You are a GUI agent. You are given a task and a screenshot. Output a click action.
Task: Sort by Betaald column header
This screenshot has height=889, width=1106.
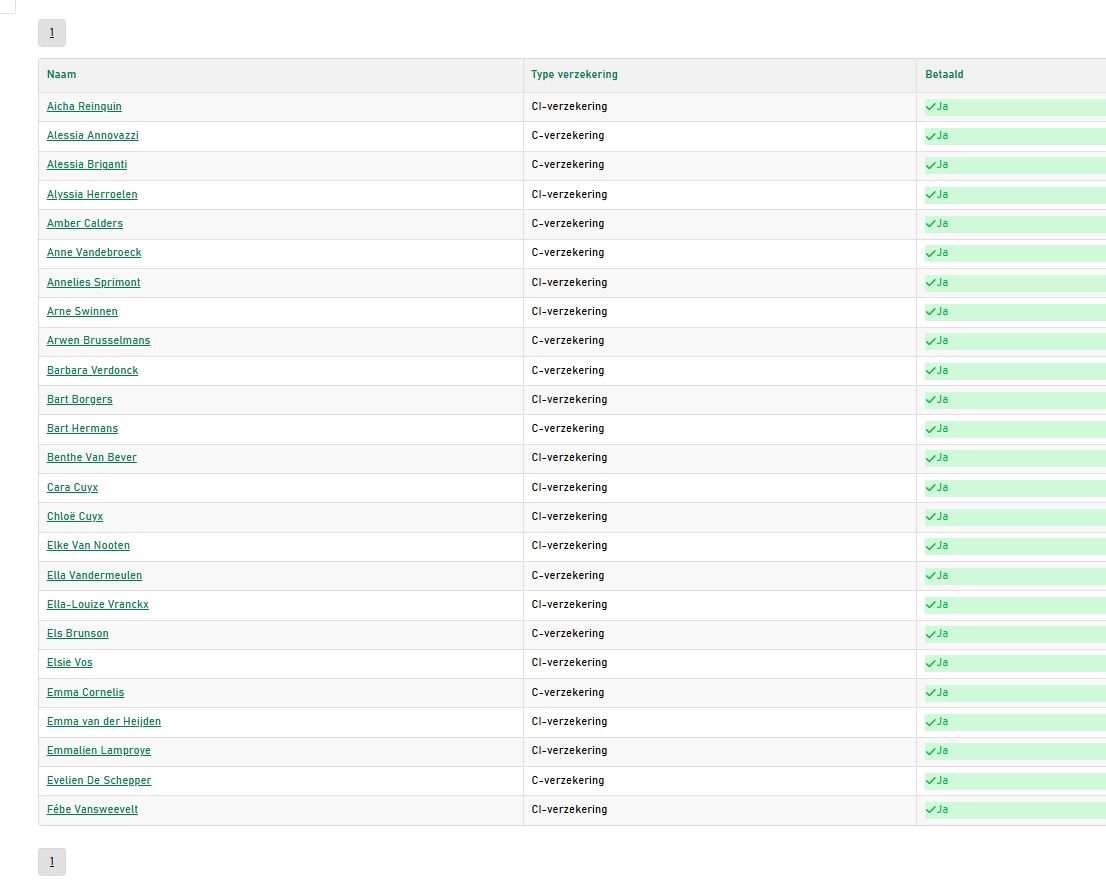tap(944, 74)
